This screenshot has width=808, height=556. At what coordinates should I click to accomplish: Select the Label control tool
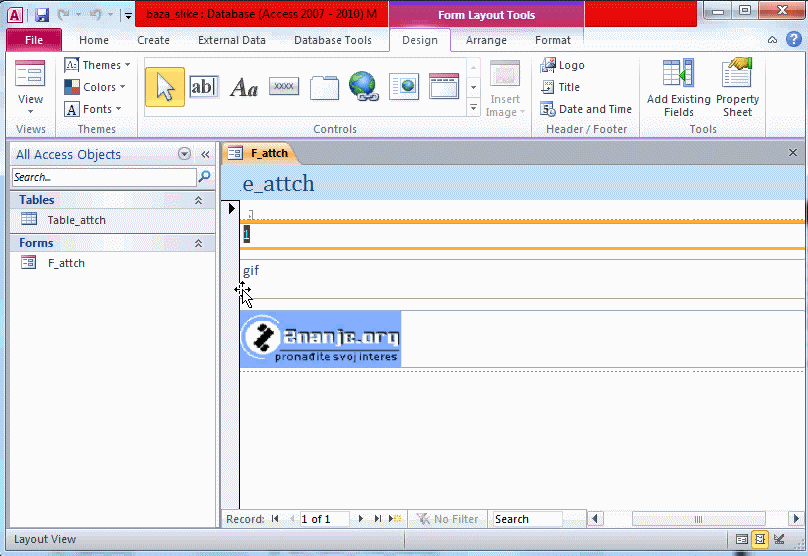244,87
